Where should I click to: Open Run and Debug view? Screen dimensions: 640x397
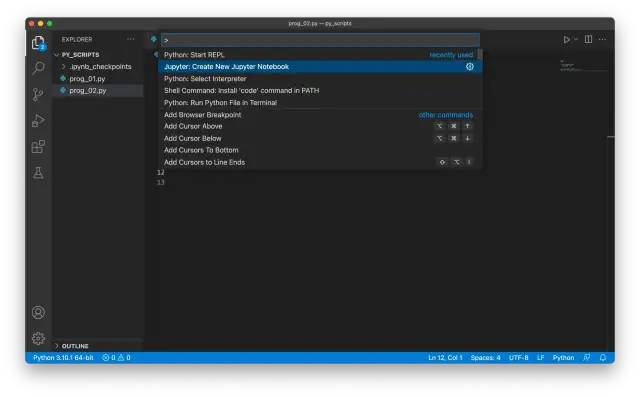pos(38,120)
